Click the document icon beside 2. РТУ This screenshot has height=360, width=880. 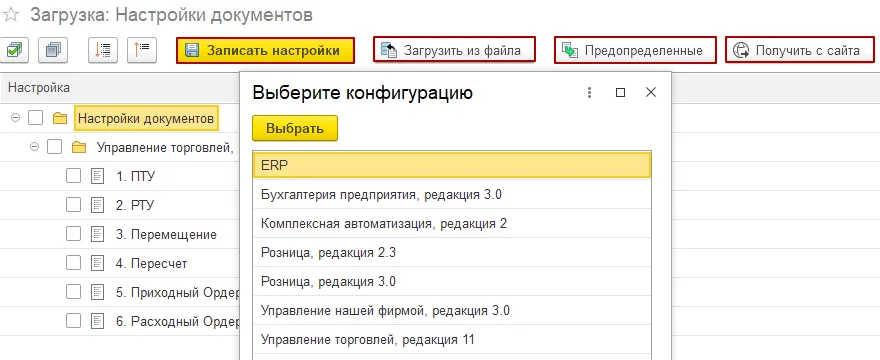pyautogui.click(x=98, y=205)
